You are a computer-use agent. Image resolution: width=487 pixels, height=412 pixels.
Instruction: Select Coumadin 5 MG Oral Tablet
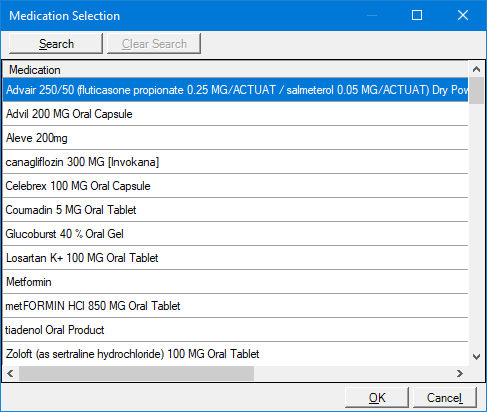235,210
